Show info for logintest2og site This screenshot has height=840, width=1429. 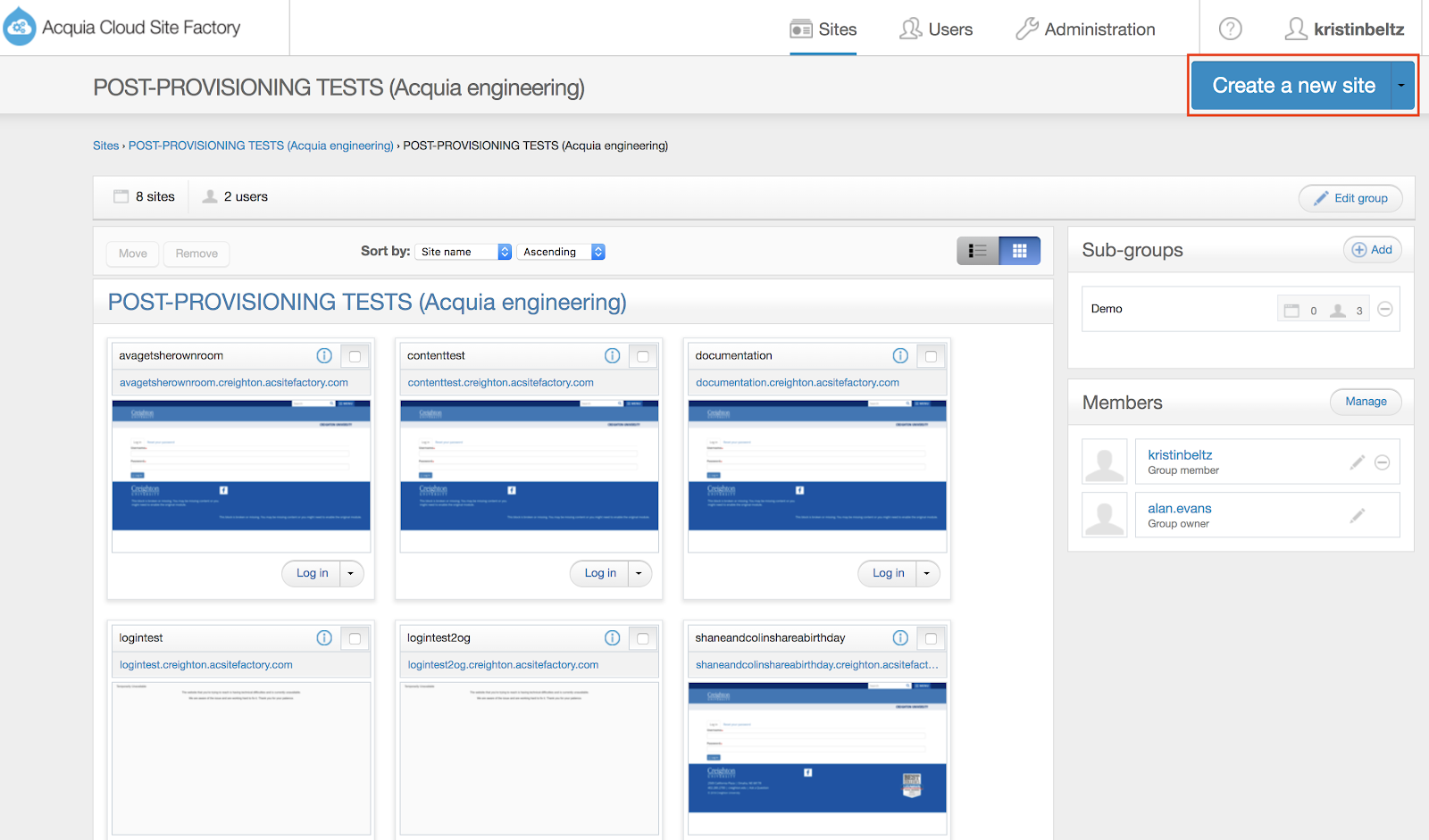(x=613, y=637)
